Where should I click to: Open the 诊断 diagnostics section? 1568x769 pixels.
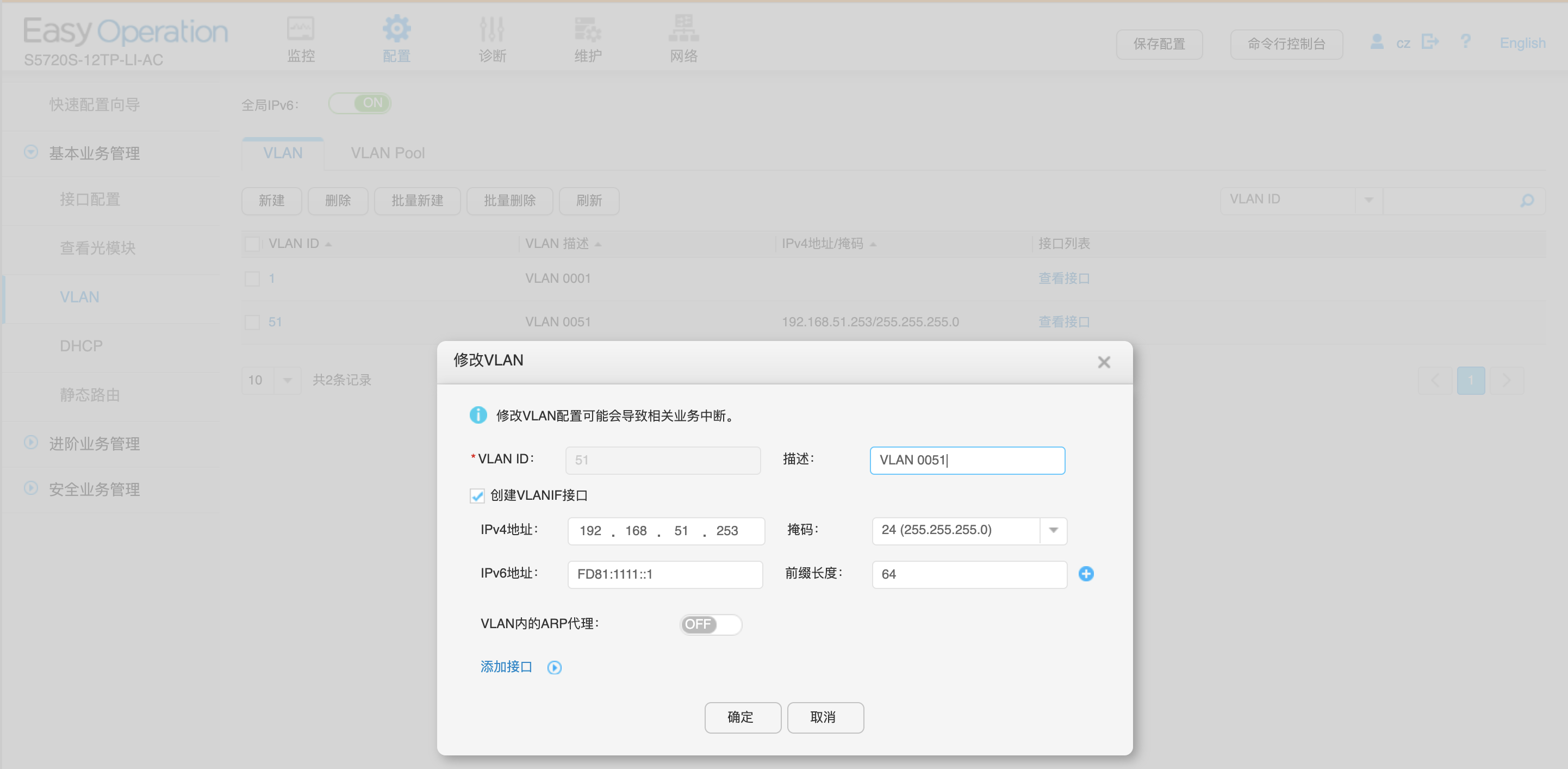(x=492, y=40)
